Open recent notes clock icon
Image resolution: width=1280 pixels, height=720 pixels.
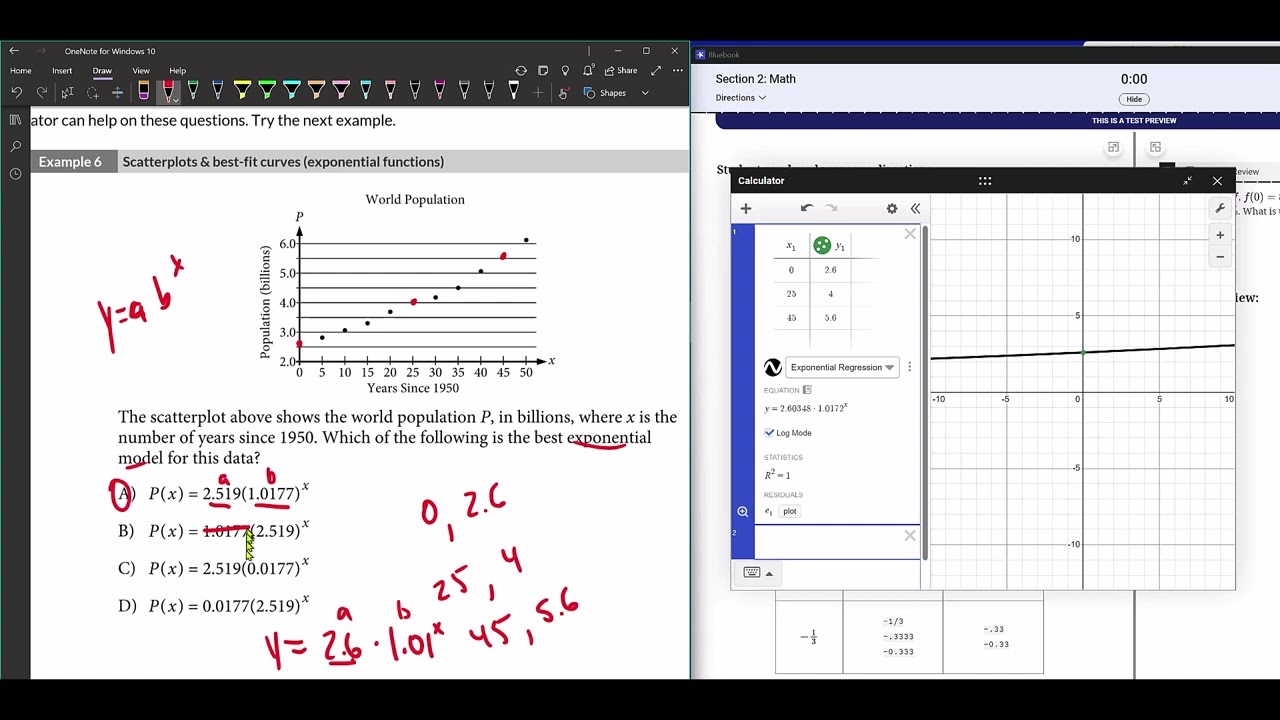tap(15, 174)
